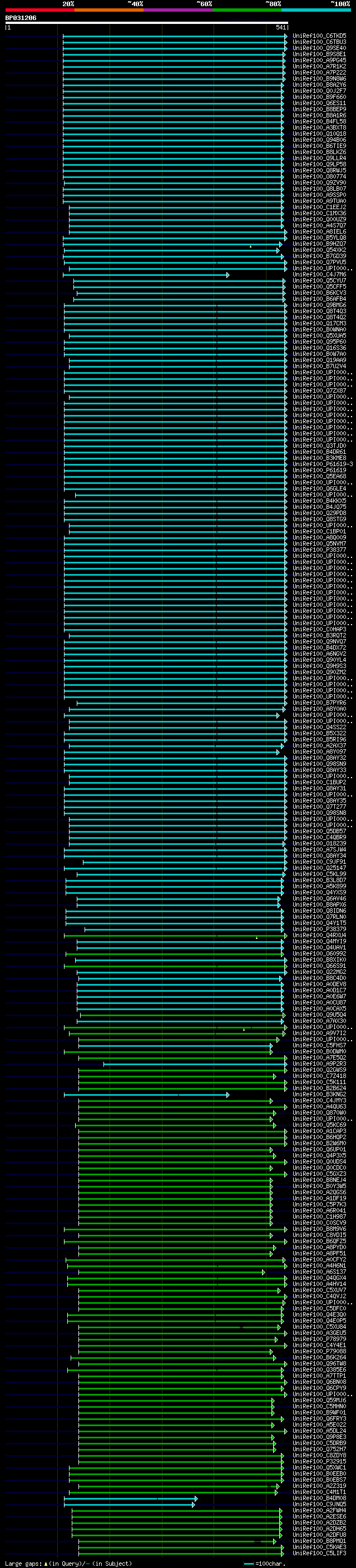Viewport: 356px width, 1568px height.
Task: Select the UniRef100_Q6GLE4 label
Action: pos(319,489)
